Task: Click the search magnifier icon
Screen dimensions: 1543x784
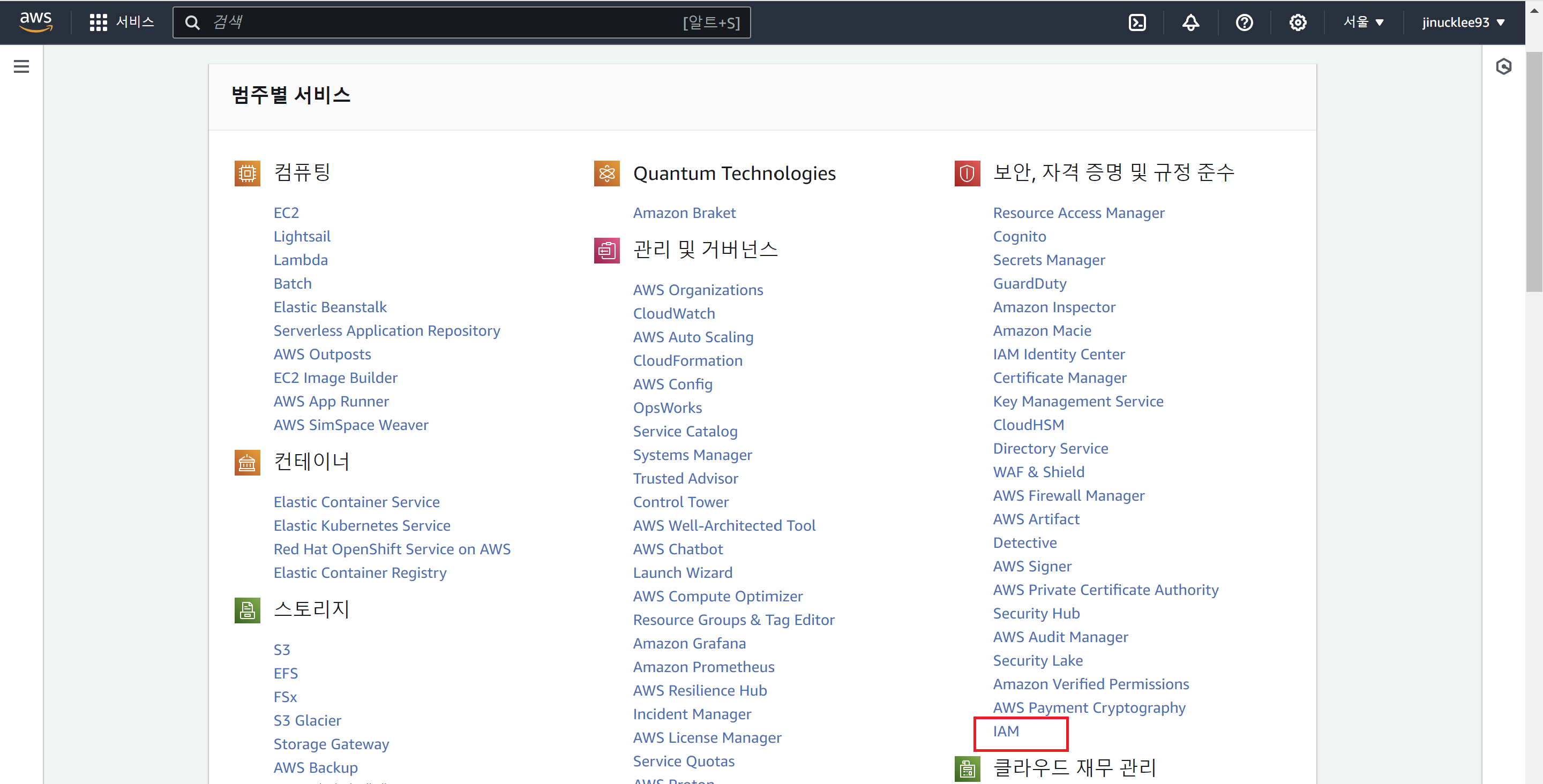Action: pyautogui.click(x=192, y=22)
